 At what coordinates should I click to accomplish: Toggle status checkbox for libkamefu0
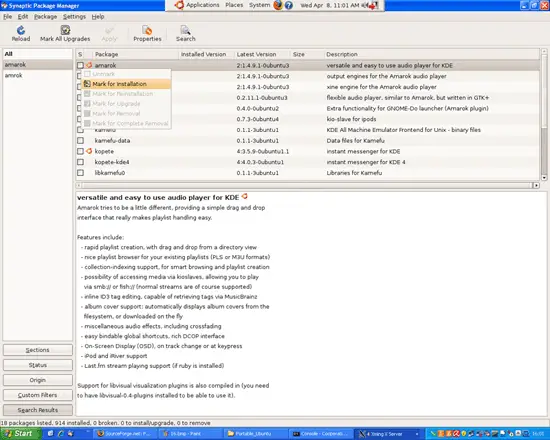[80, 173]
